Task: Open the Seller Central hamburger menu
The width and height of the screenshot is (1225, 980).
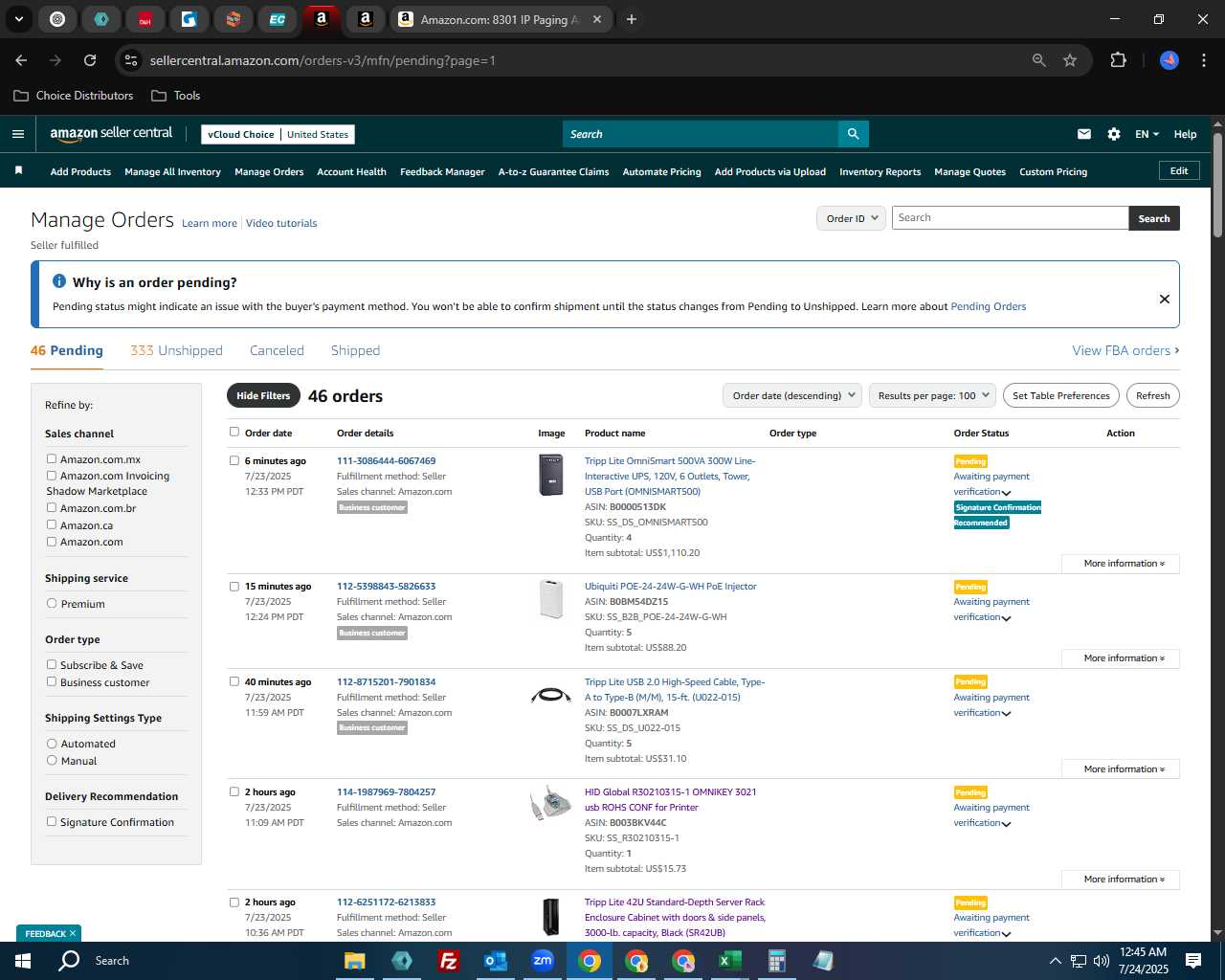Action: coord(18,134)
